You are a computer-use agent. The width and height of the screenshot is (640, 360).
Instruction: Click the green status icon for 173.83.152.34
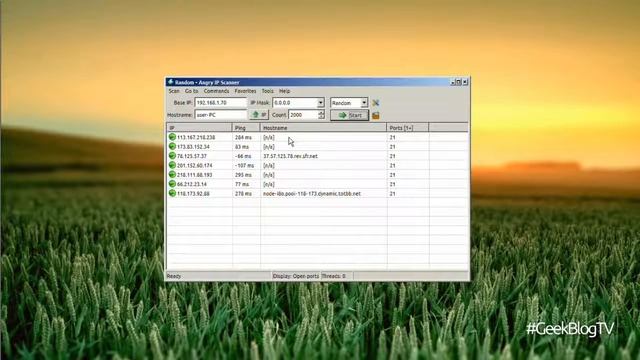coord(172,147)
